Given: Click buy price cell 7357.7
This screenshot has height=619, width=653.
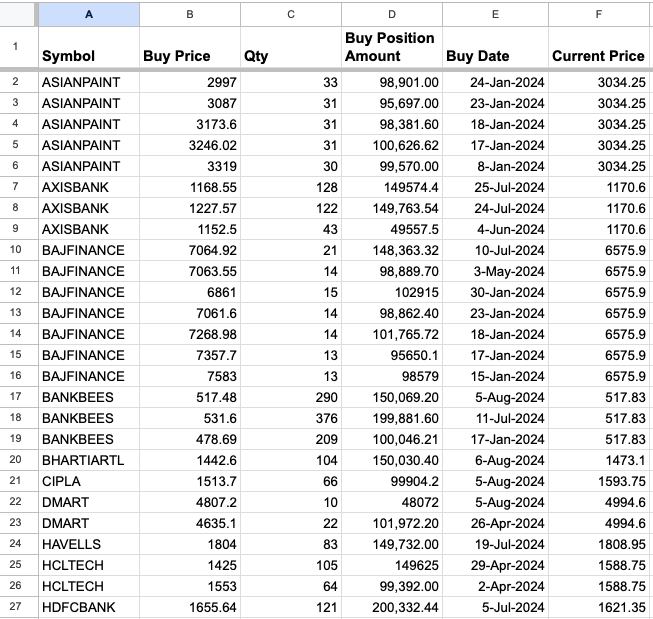Looking at the screenshot, I should [190, 355].
